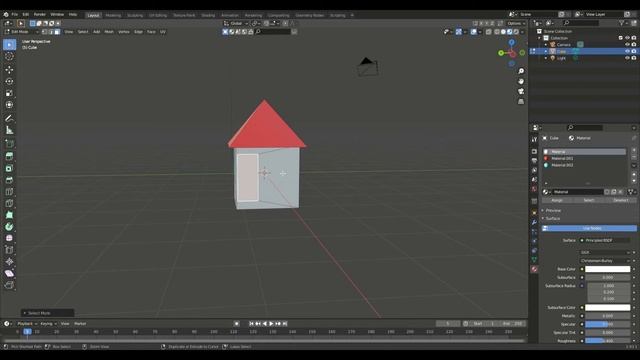Viewport: 640px width, 360px height.
Task: Add a material slot with plus button
Action: tap(634, 151)
